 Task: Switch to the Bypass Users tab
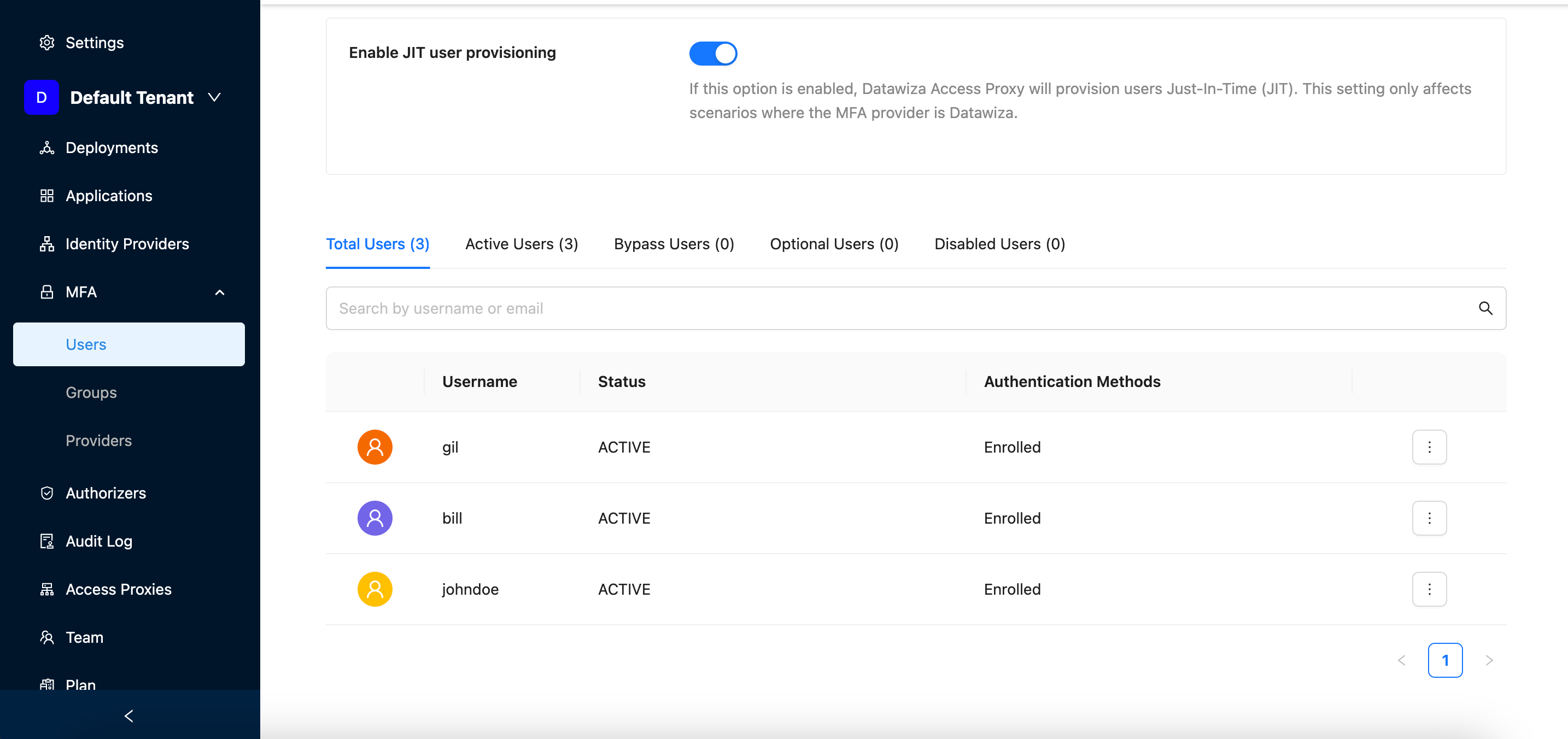(x=674, y=243)
